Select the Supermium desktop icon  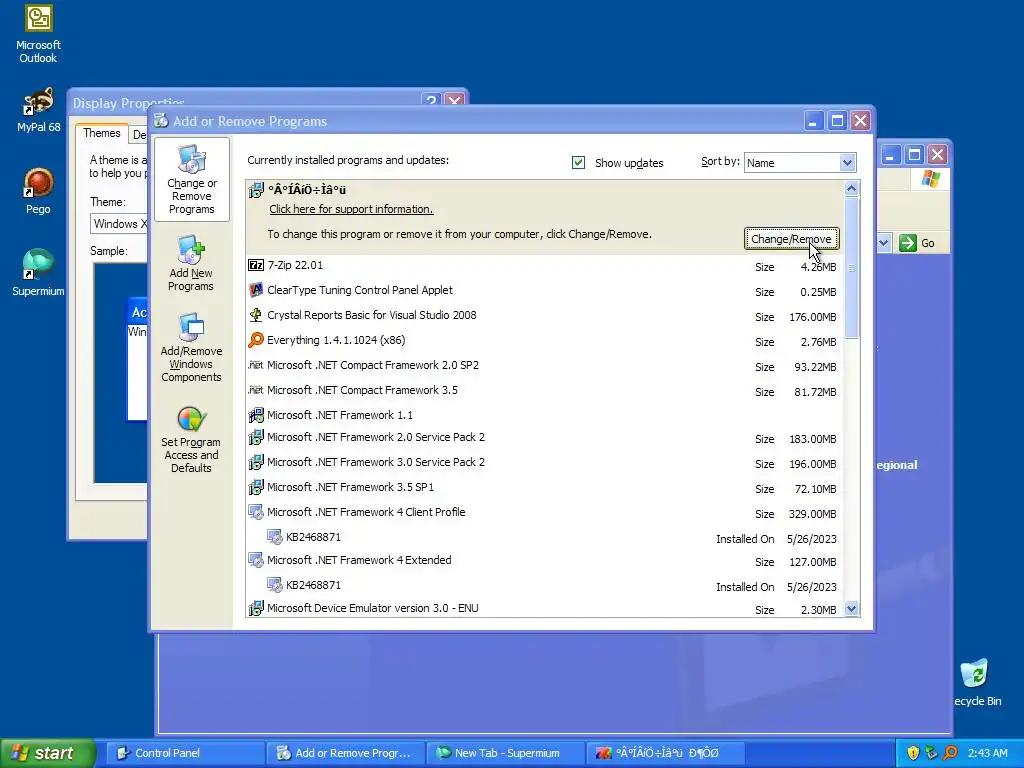[39, 272]
